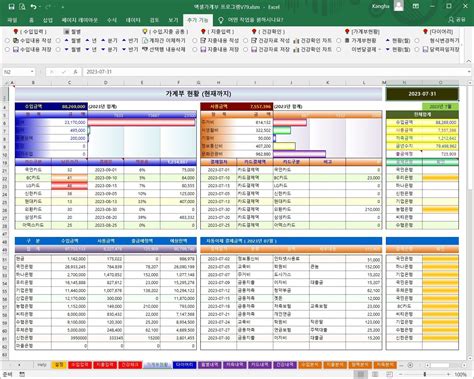This screenshot has width=474, height=379.
Task: Open the Undo history dropdown arrow
Action: pyautogui.click(x=40, y=7)
